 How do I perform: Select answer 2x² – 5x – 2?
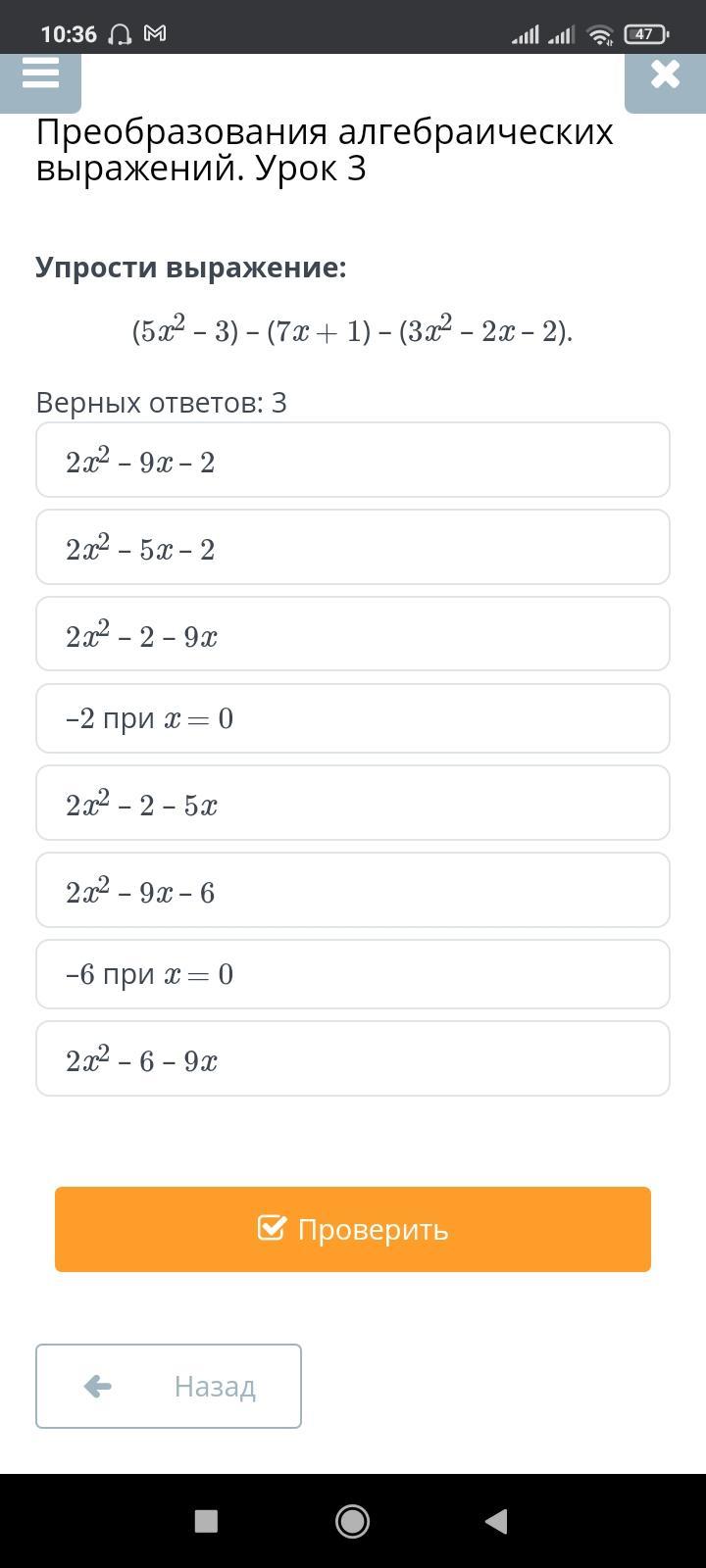click(353, 547)
